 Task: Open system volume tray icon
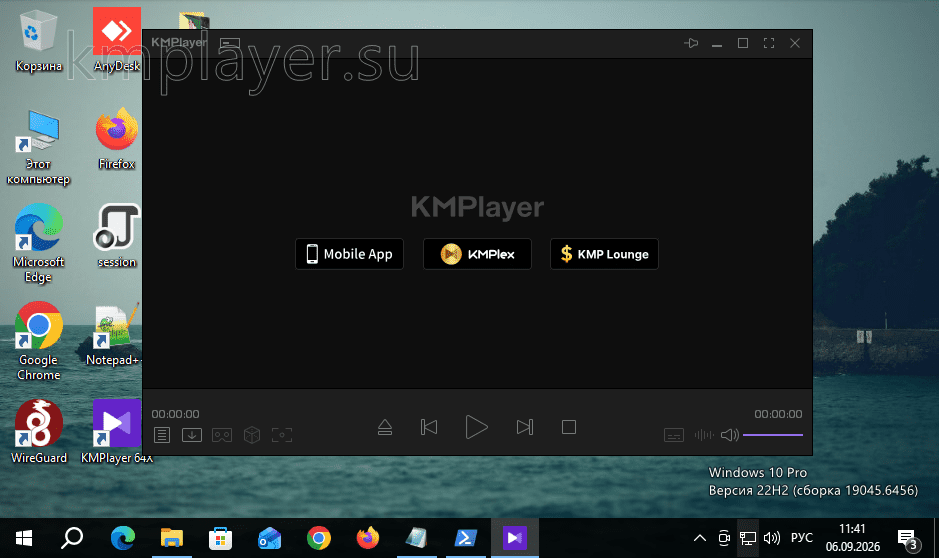772,538
